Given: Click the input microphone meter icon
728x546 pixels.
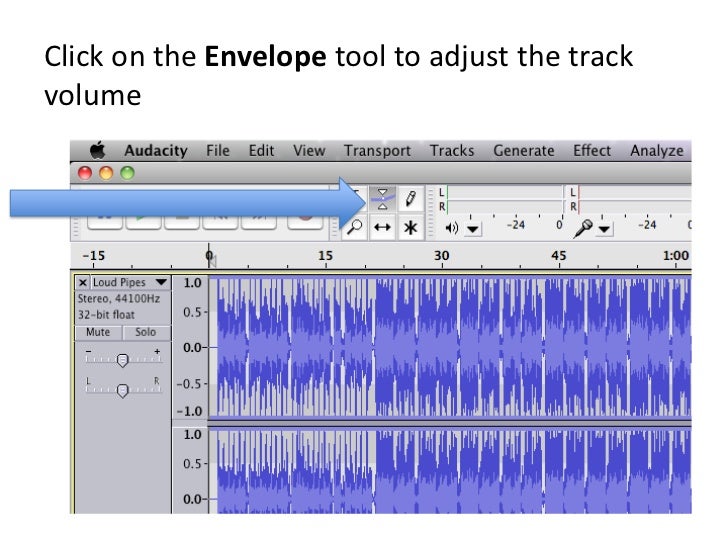Looking at the screenshot, I should pos(583,228).
